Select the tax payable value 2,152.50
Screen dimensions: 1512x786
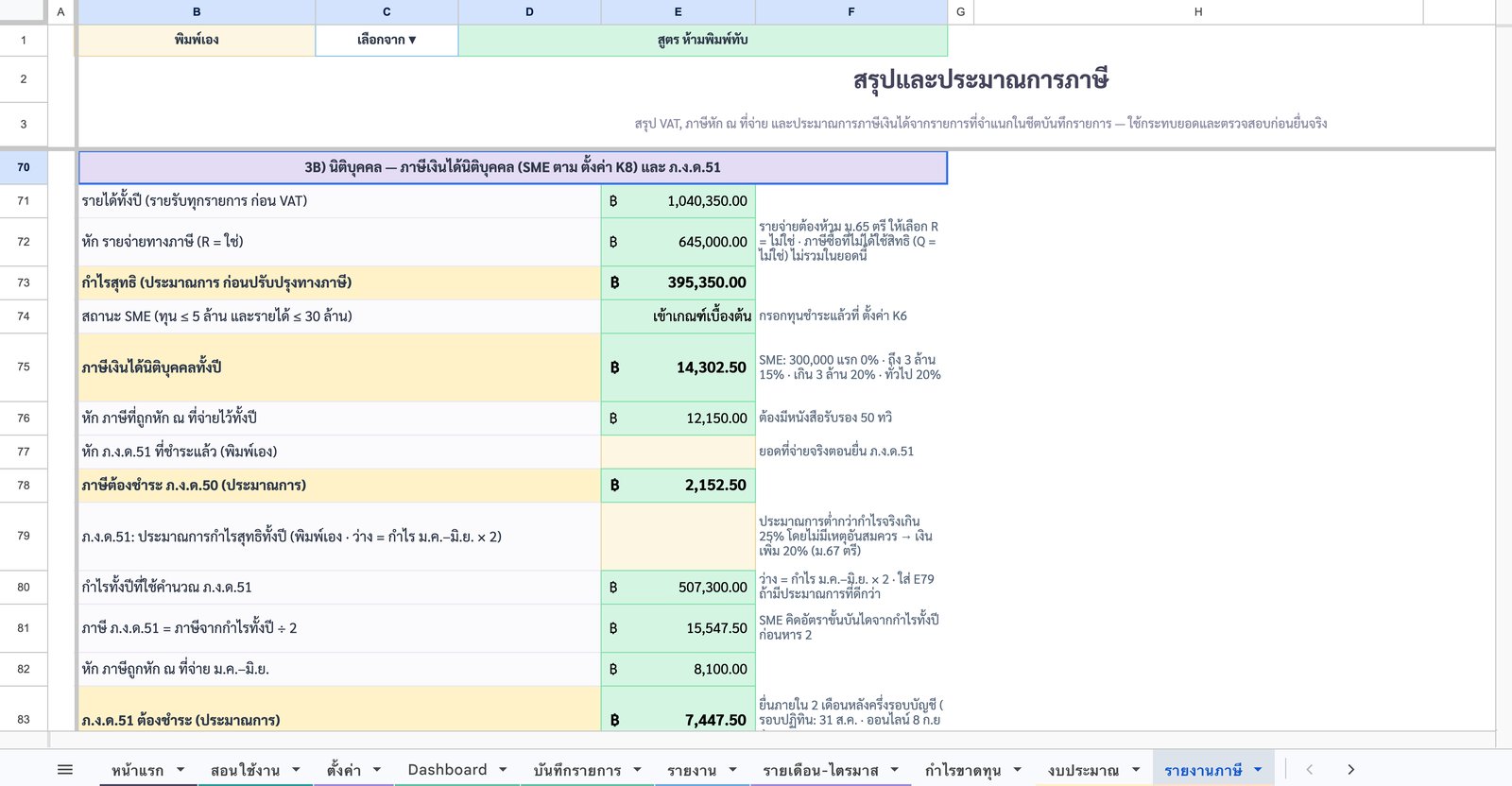pos(679,486)
